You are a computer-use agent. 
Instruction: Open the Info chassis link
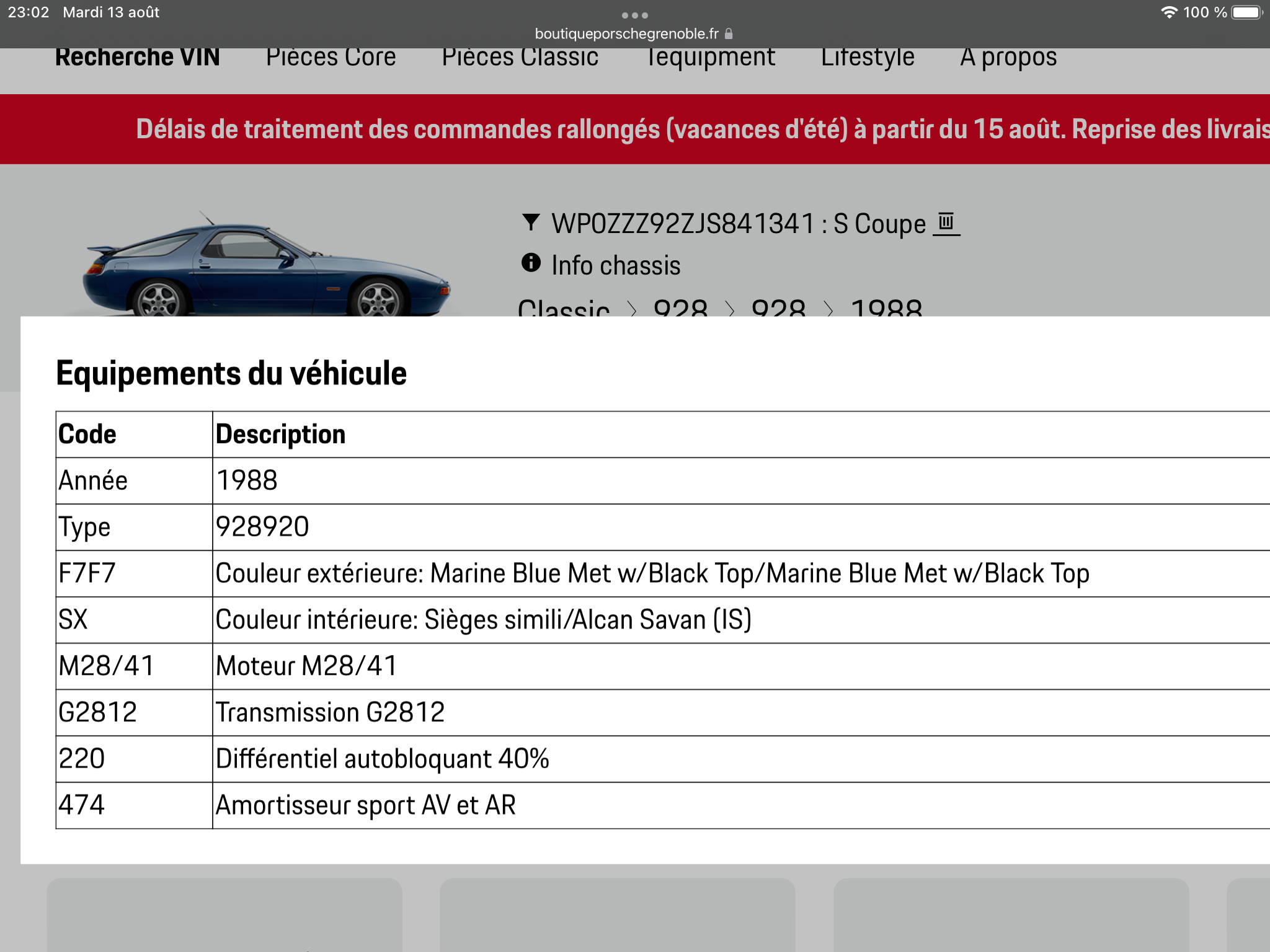pyautogui.click(x=616, y=265)
